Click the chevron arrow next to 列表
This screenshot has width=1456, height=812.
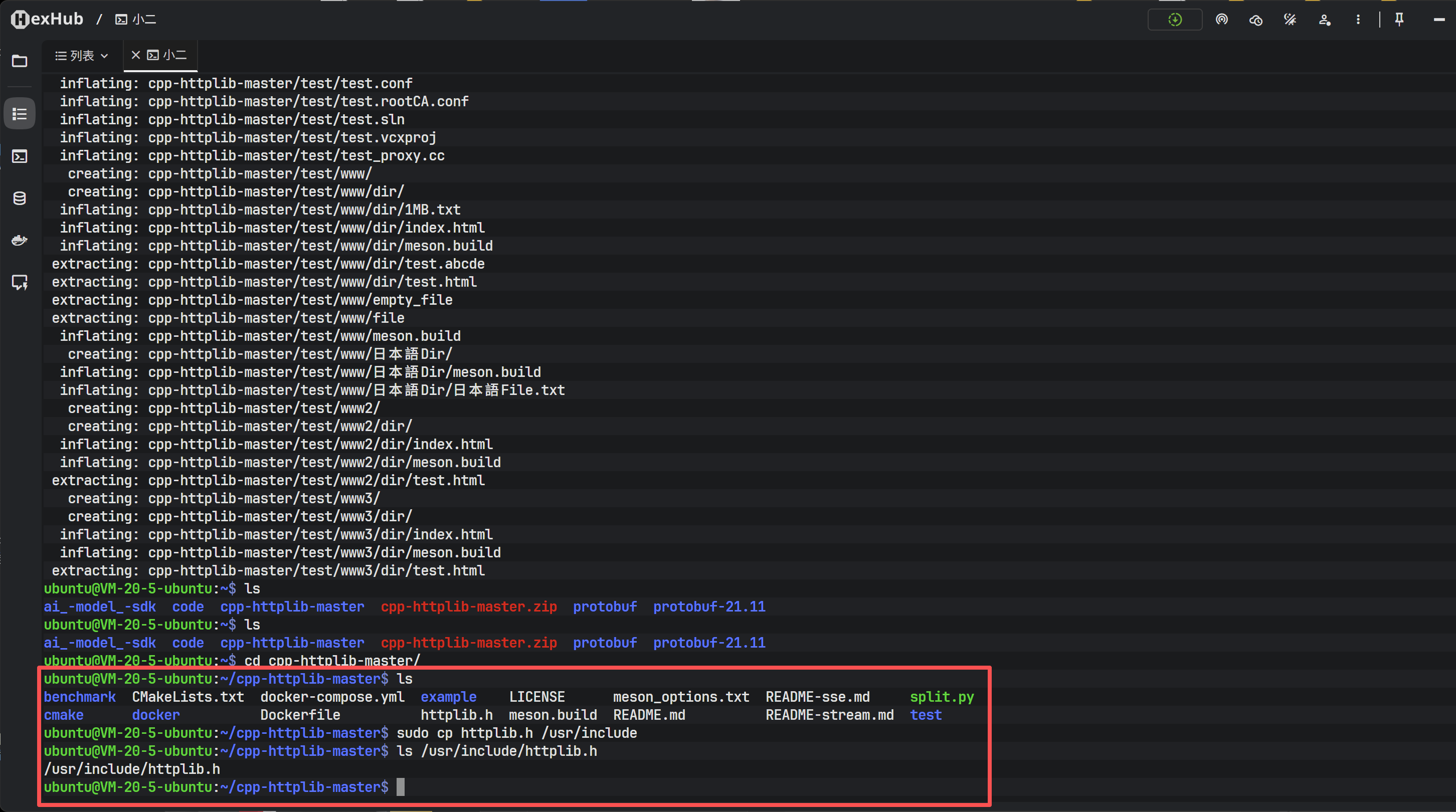[105, 56]
